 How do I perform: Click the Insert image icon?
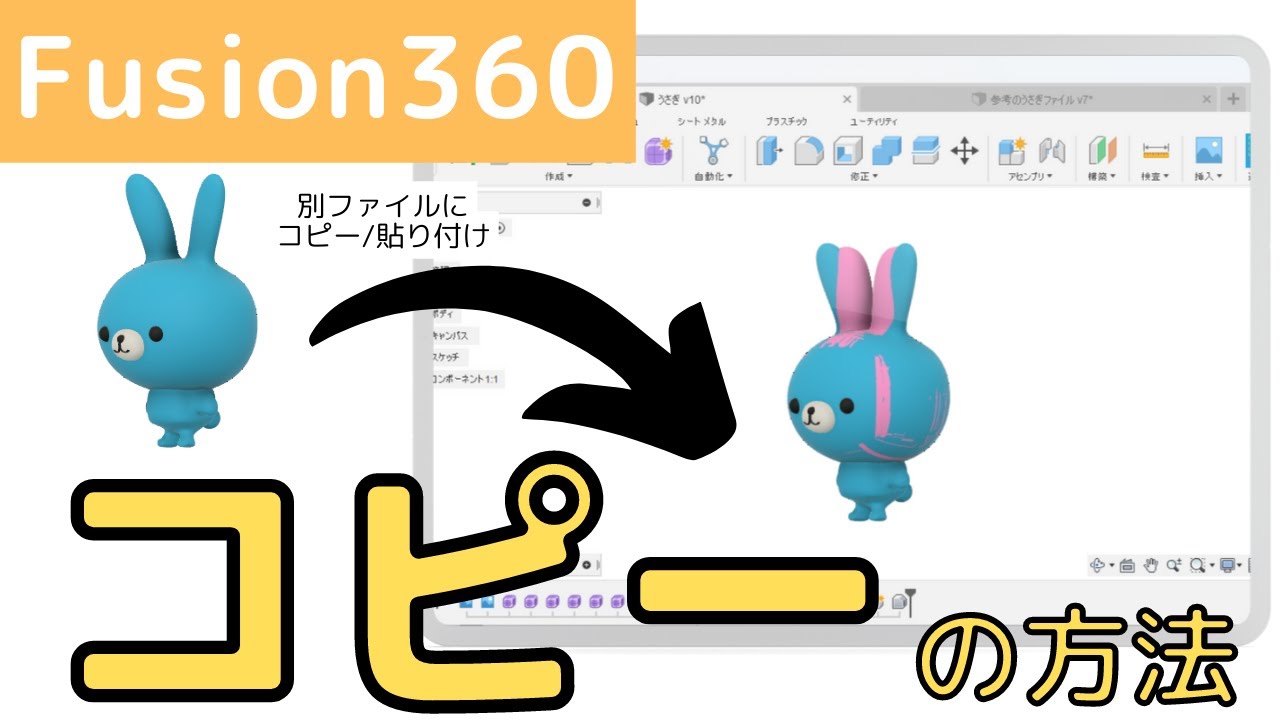[x=1209, y=151]
